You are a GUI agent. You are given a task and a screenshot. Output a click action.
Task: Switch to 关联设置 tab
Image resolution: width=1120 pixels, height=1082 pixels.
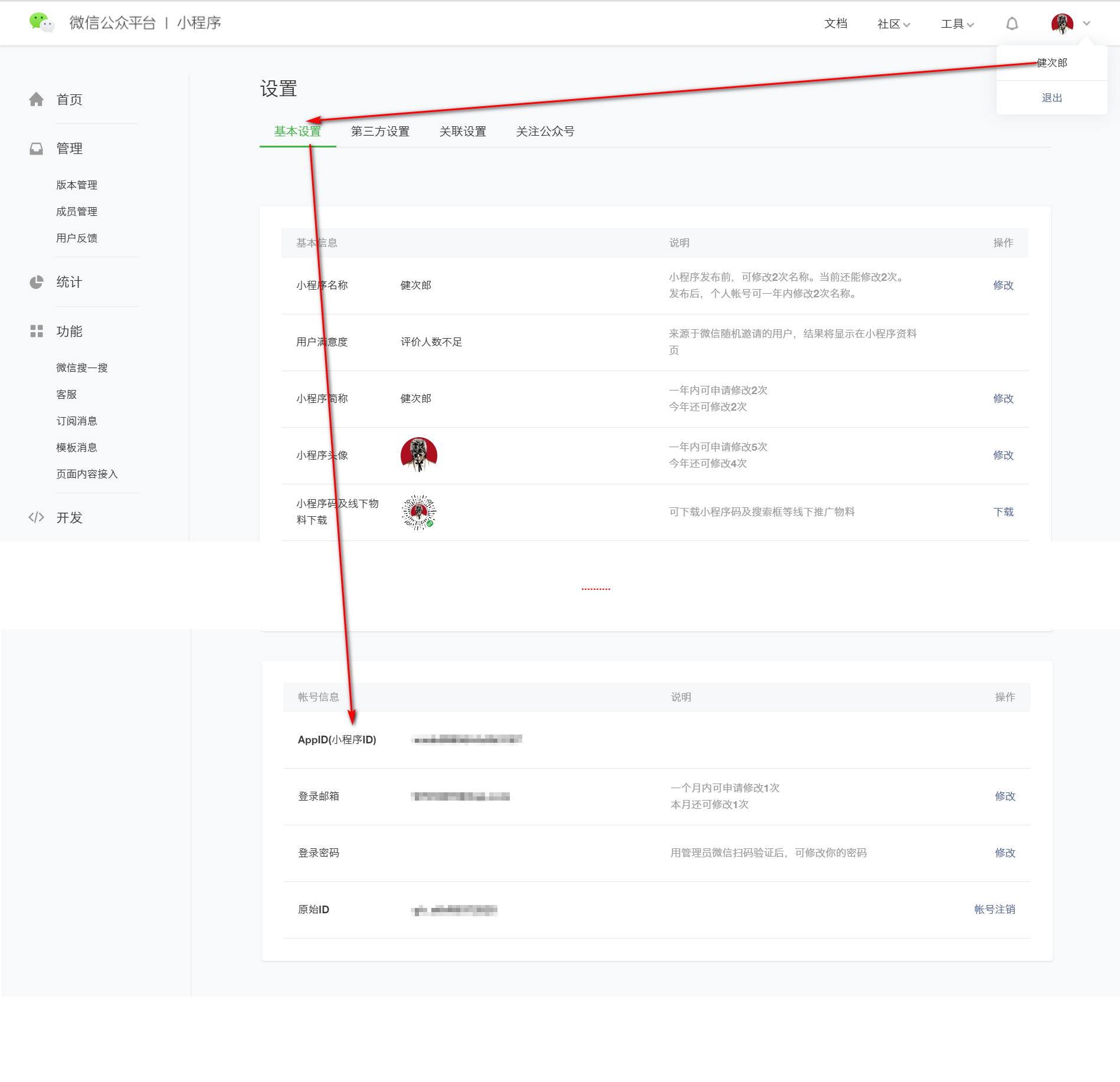pos(463,132)
